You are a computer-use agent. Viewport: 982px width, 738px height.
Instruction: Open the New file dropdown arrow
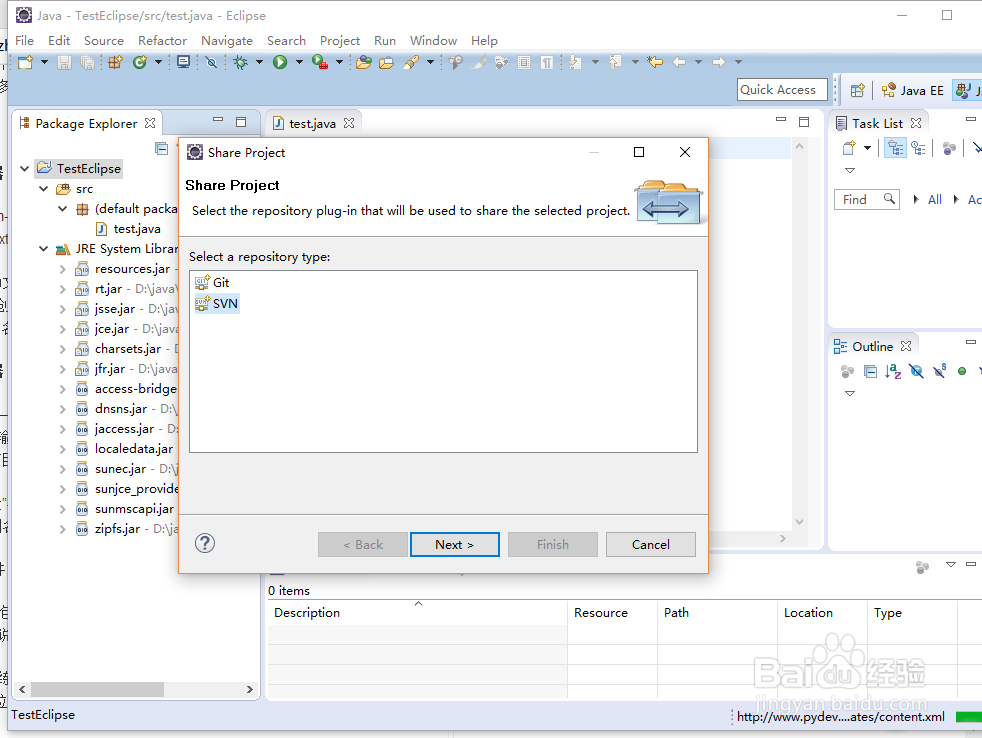[x=44, y=62]
